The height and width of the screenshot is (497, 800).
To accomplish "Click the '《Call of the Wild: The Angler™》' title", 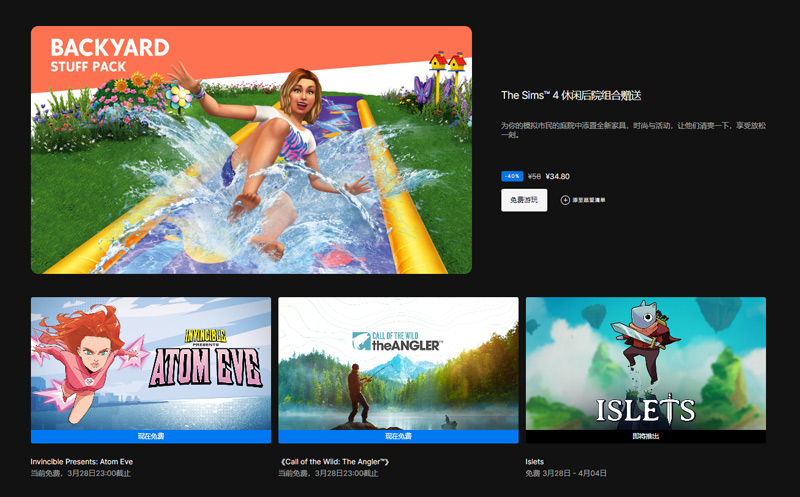I will click(x=334, y=461).
